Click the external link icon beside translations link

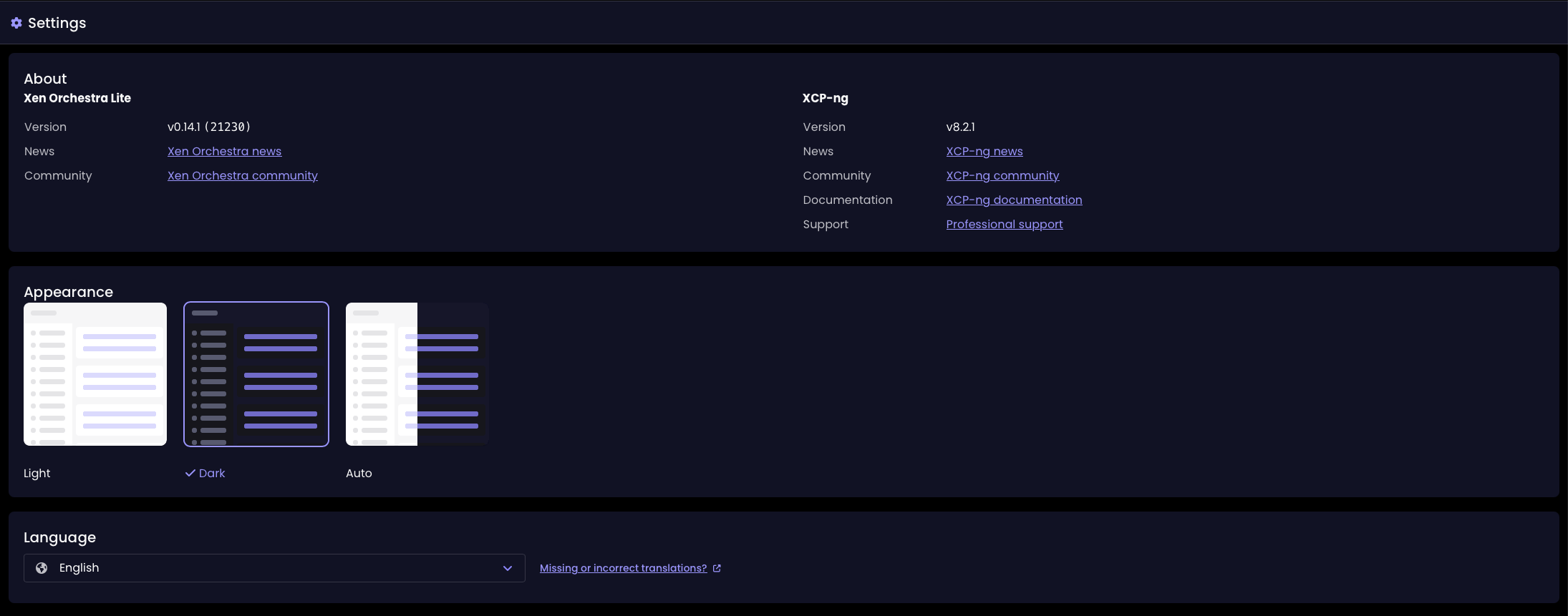pos(717,568)
